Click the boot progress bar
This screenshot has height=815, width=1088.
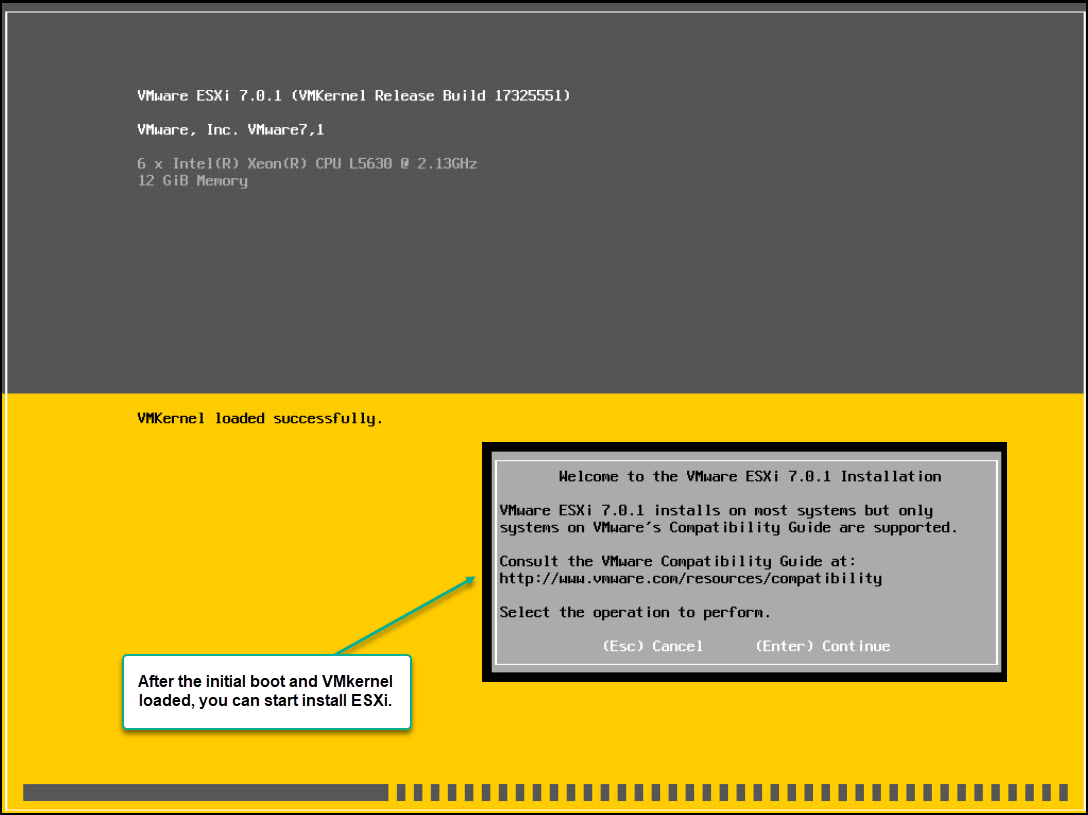(x=545, y=792)
